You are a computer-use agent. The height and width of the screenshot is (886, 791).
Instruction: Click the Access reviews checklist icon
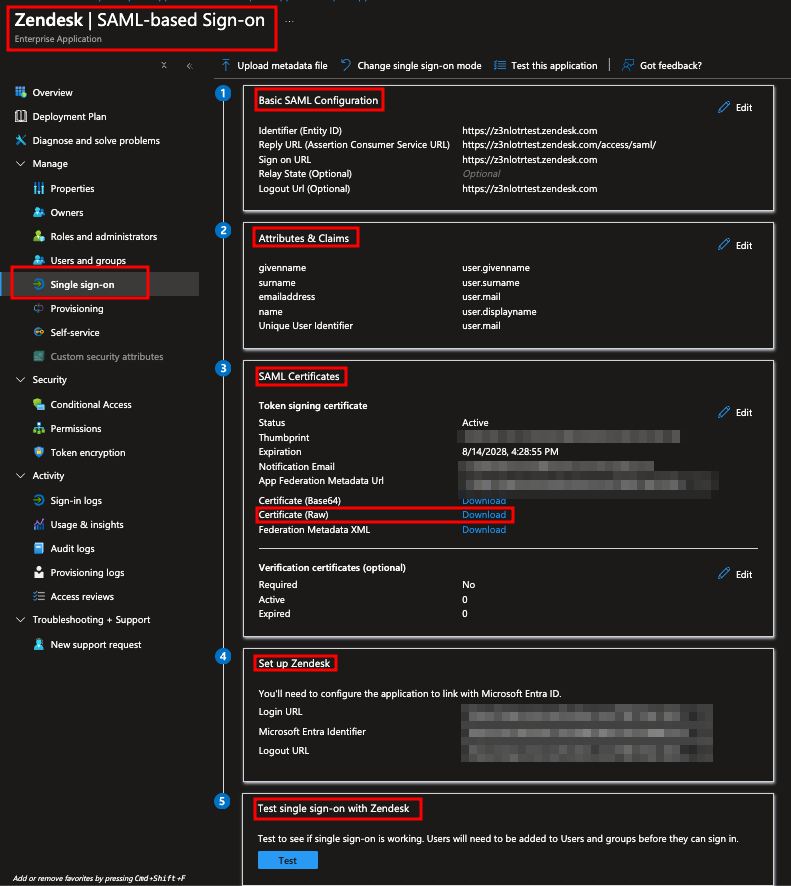pyautogui.click(x=39, y=596)
